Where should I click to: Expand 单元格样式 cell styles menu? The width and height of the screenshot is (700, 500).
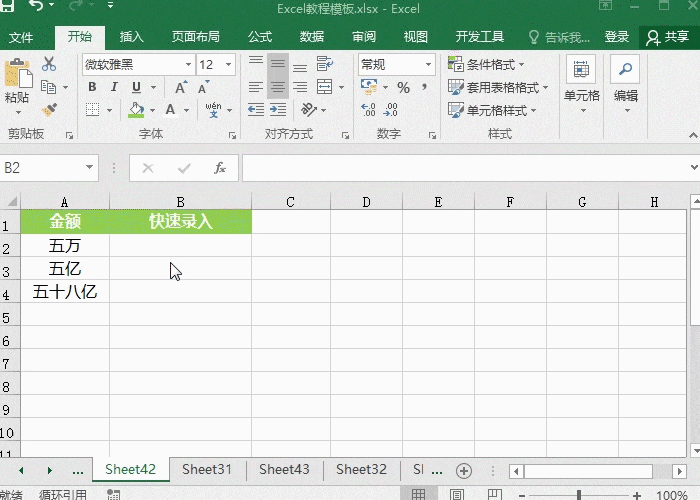[492, 110]
